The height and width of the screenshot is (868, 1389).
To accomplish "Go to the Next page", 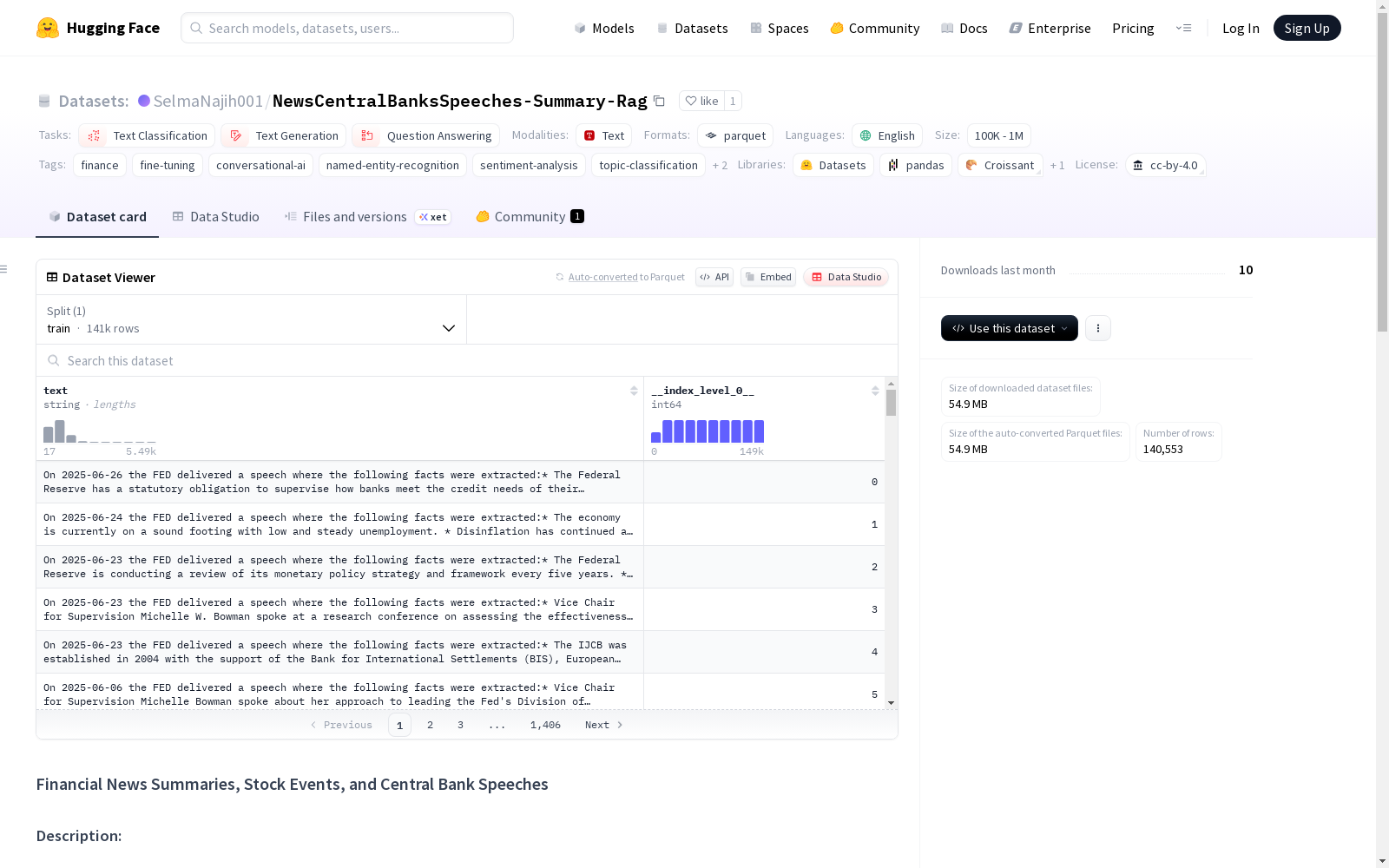I will pos(604,725).
